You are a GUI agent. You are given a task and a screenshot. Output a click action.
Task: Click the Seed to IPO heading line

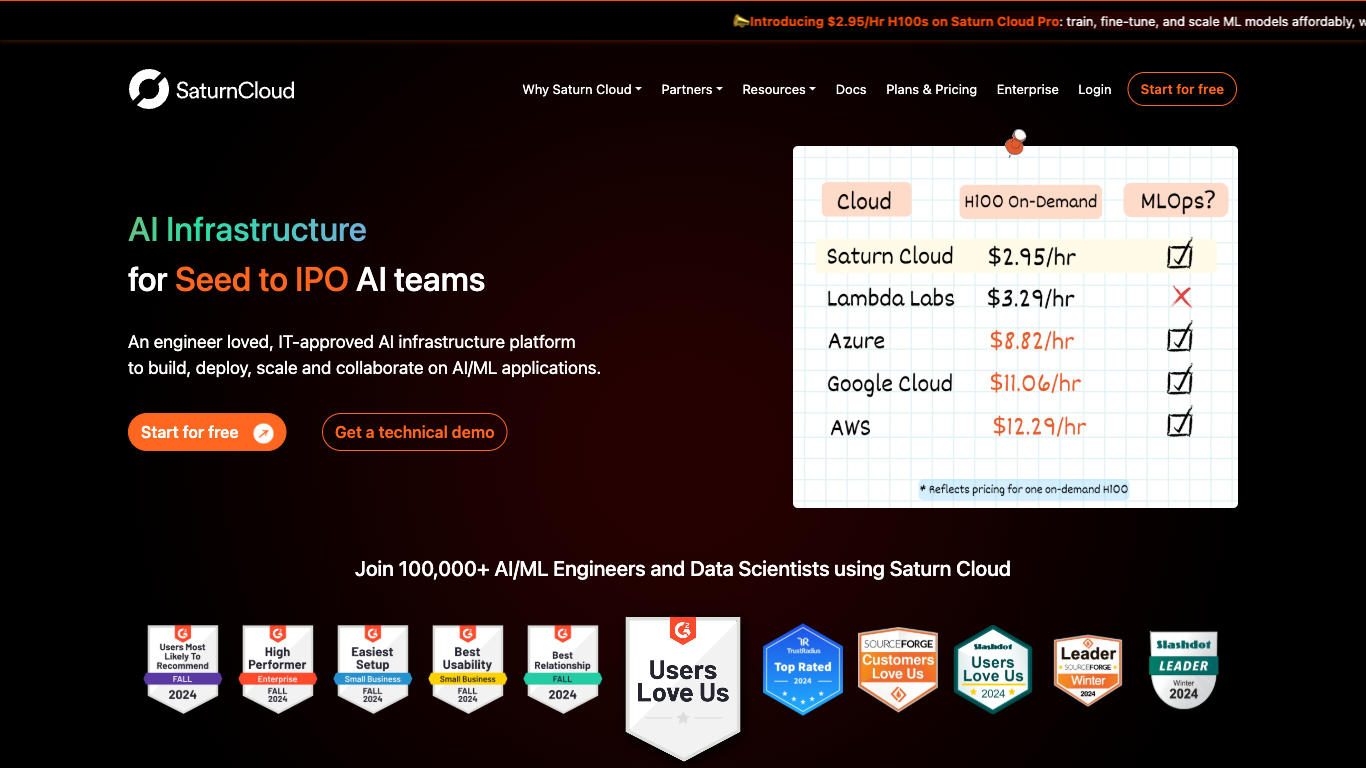coord(307,280)
